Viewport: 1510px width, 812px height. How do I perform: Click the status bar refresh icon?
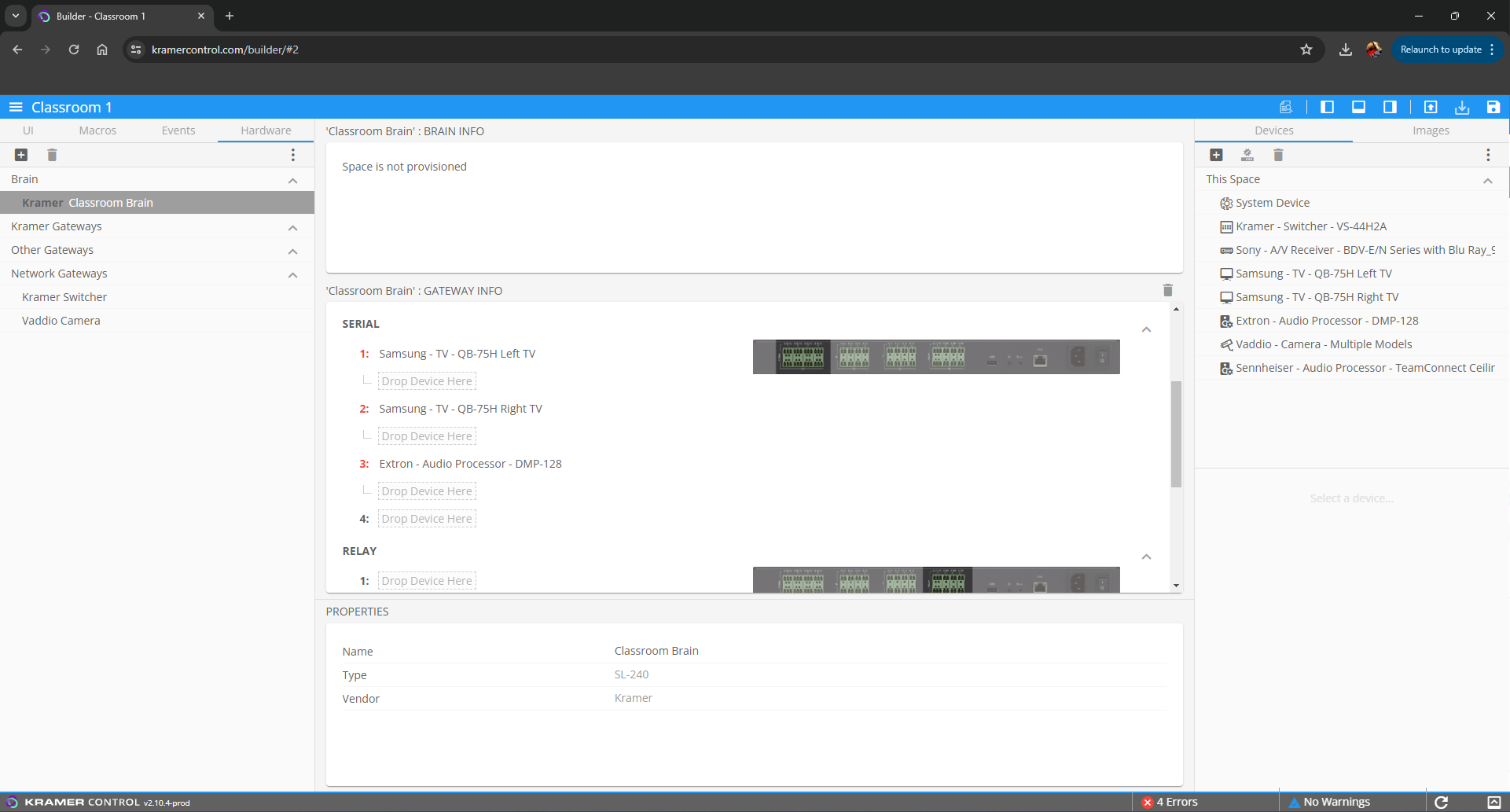[1442, 802]
